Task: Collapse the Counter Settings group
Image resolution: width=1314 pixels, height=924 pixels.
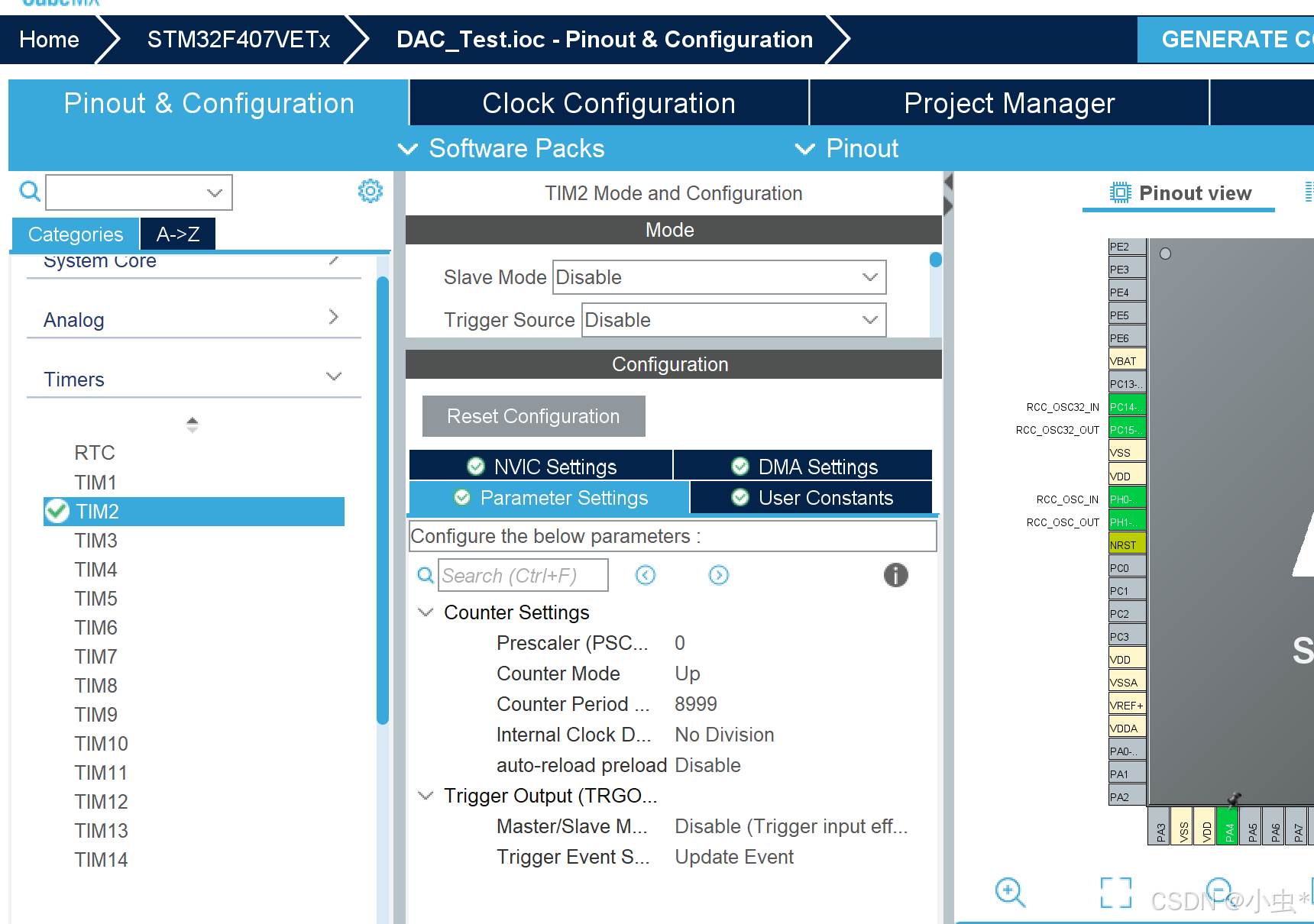Action: [x=426, y=612]
